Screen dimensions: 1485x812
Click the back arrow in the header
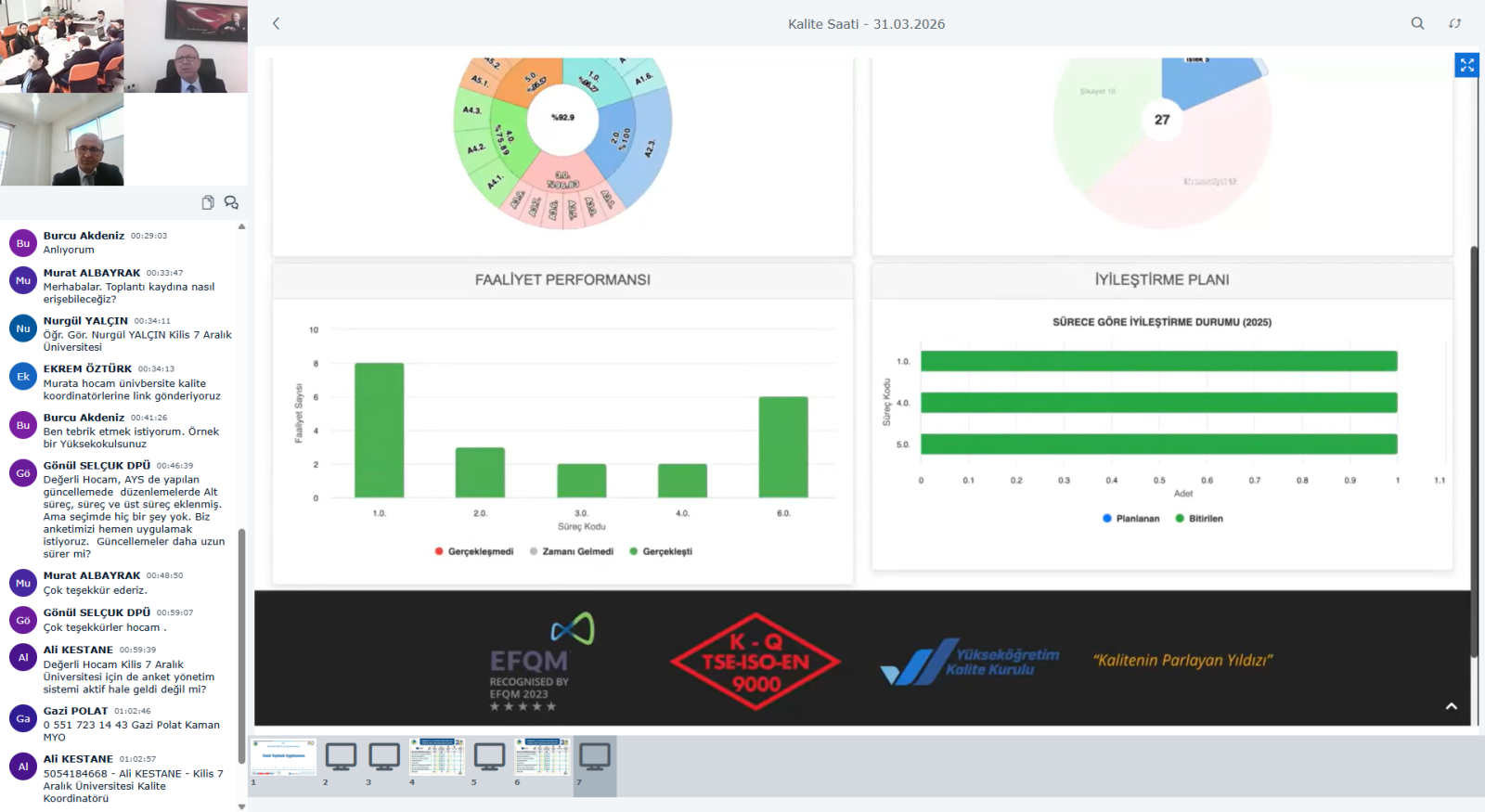276,24
